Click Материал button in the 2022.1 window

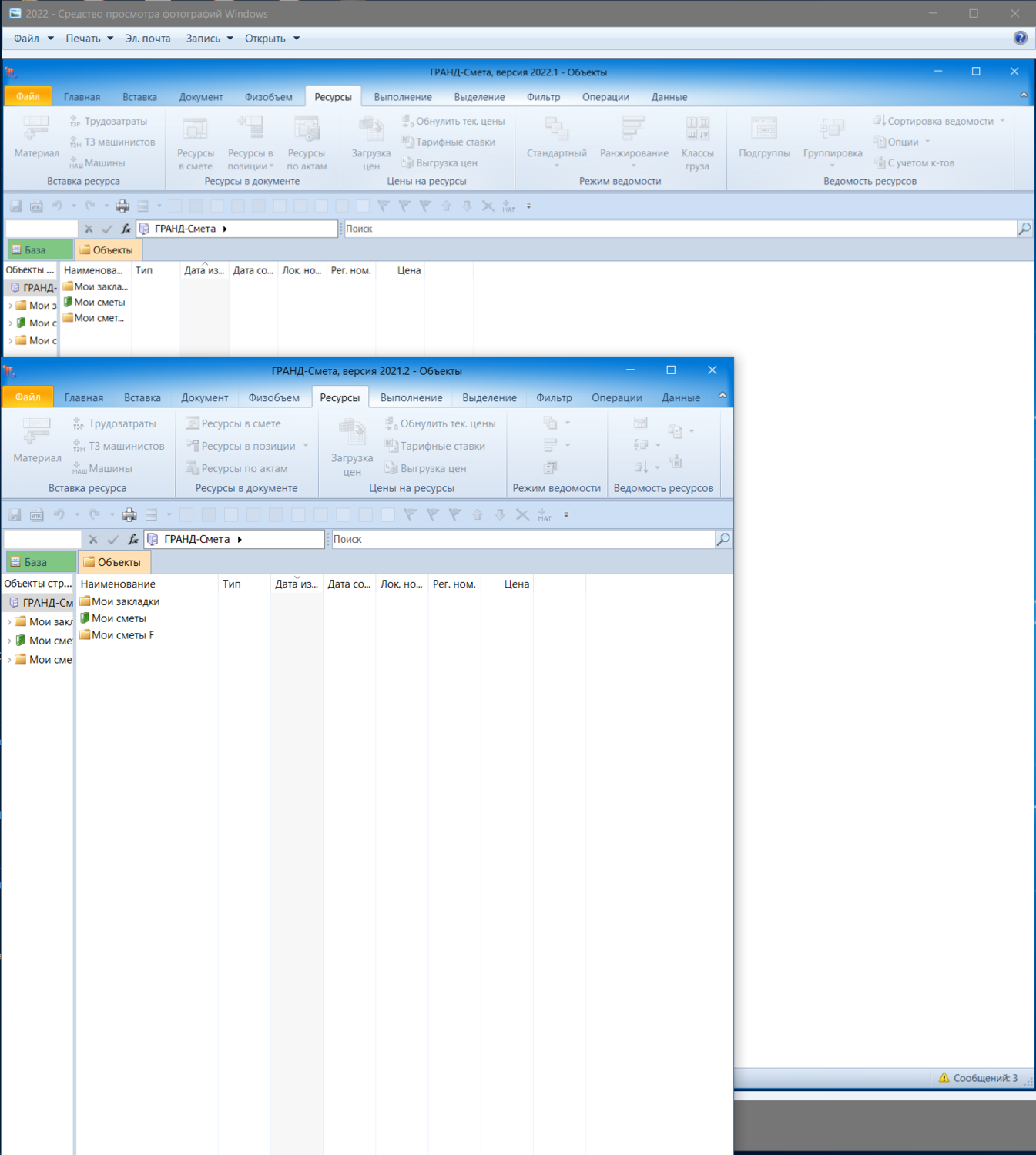(36, 137)
